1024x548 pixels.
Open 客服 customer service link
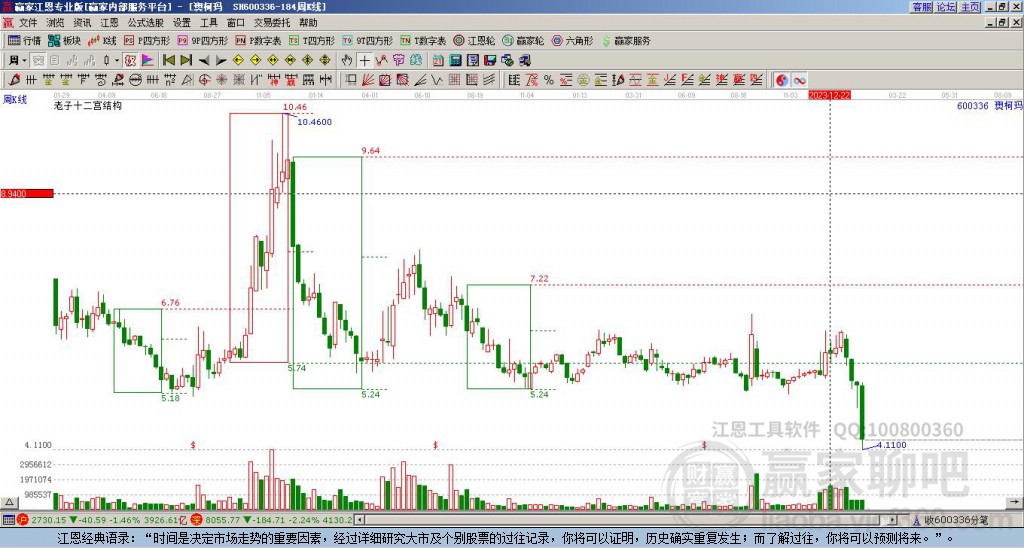[922, 7]
